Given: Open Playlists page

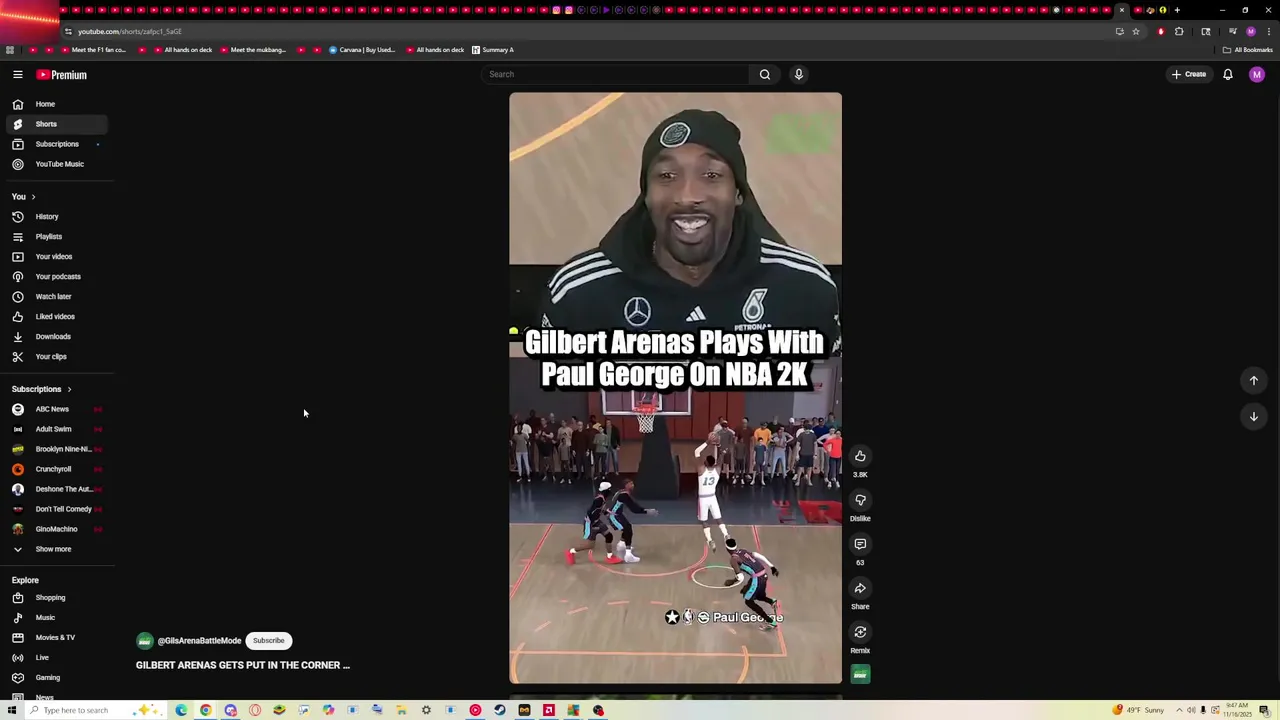Looking at the screenshot, I should (56, 237).
